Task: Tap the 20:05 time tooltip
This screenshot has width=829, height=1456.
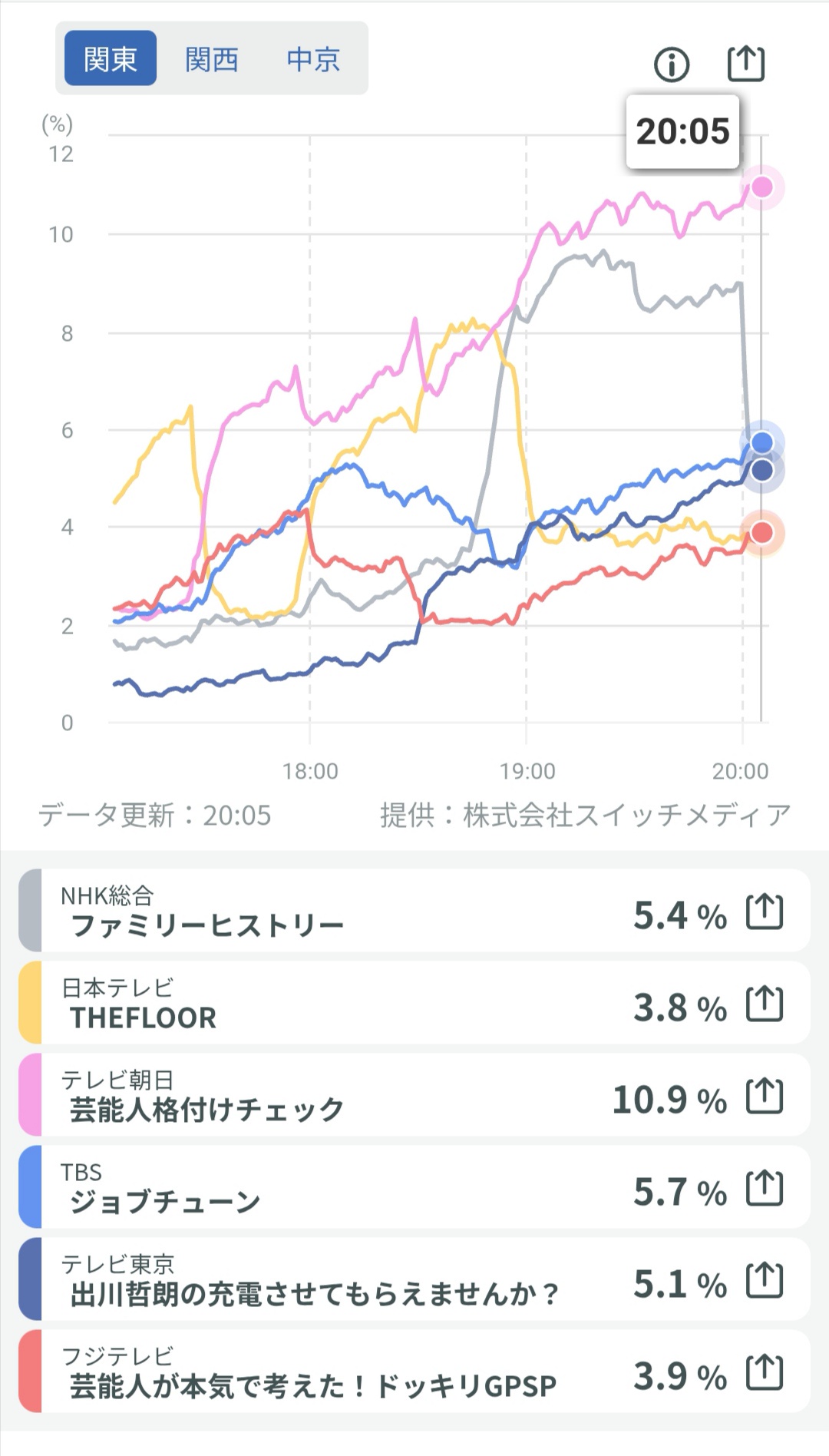Action: pos(682,131)
